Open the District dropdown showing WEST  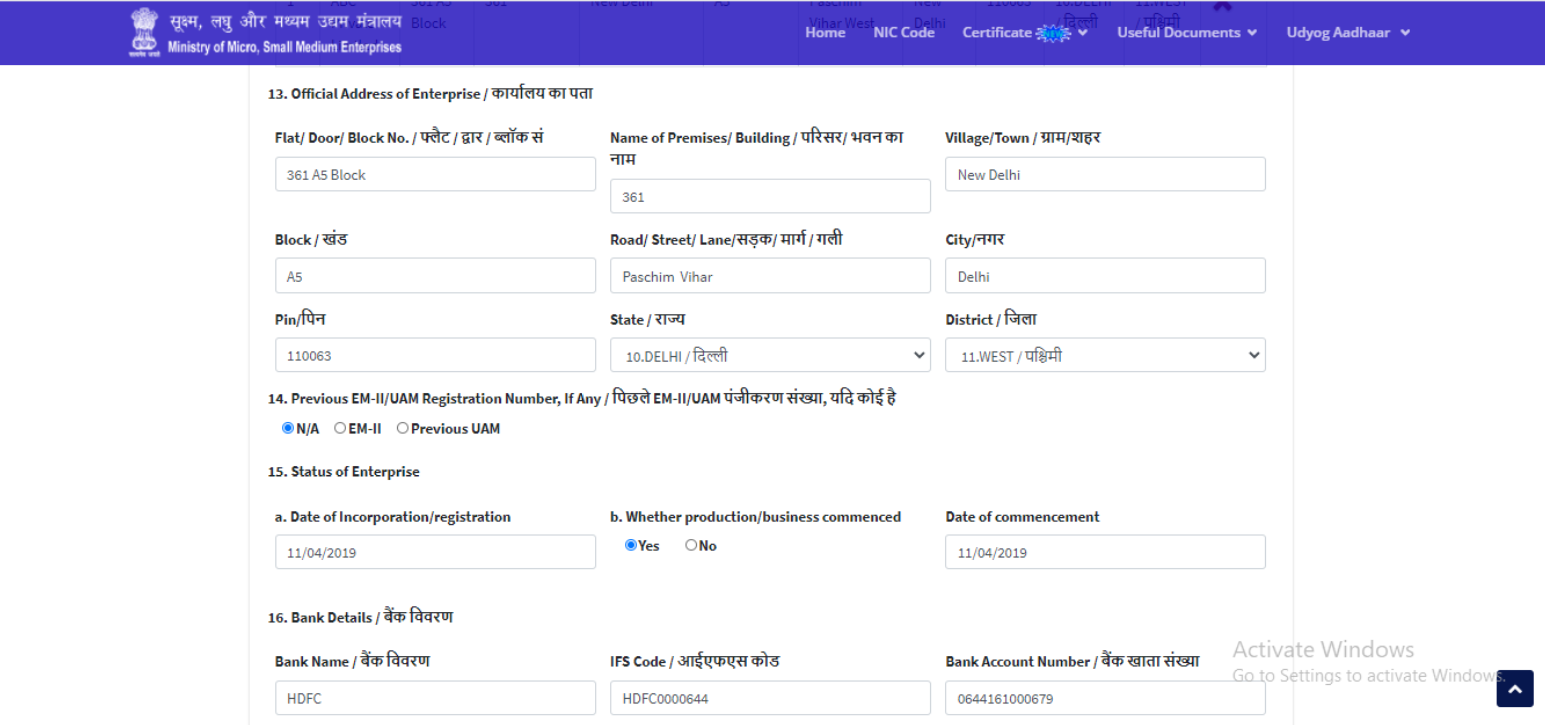click(x=1105, y=355)
